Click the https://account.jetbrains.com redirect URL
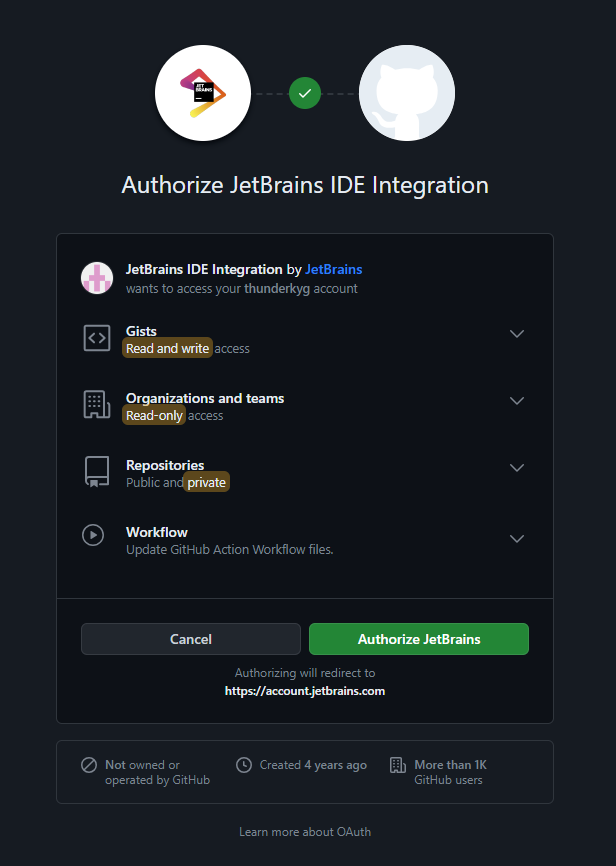 (x=305, y=691)
